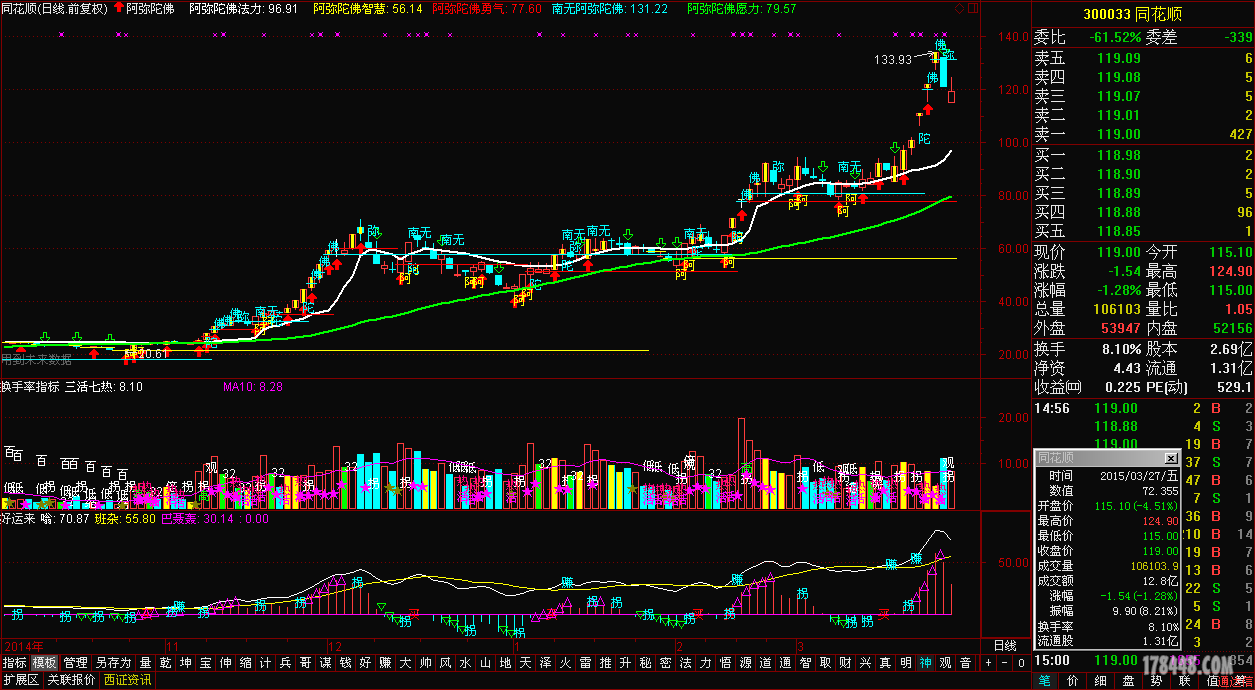Open the 管理 tab

75,662
